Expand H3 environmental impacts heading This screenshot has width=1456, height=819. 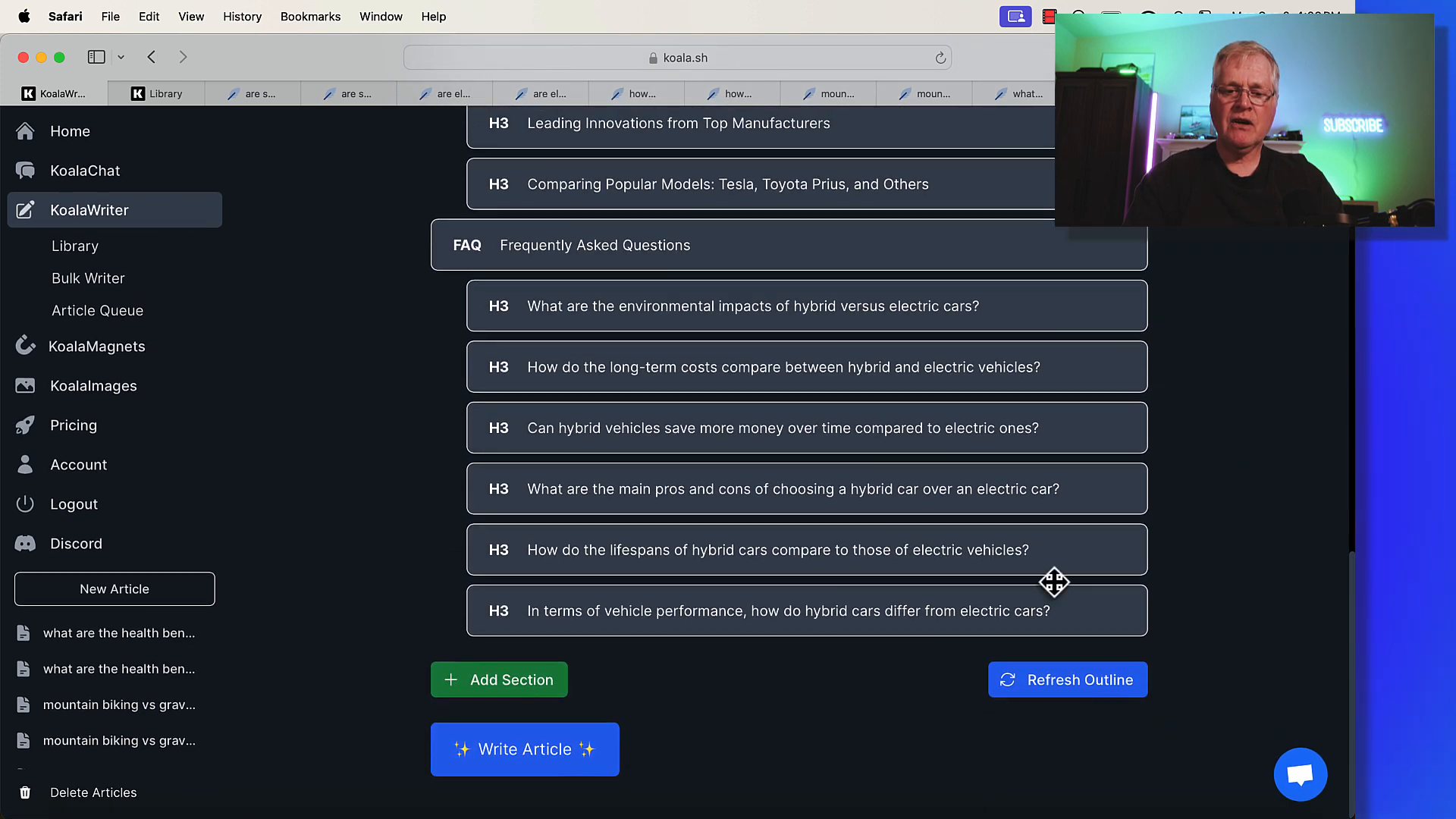point(807,306)
